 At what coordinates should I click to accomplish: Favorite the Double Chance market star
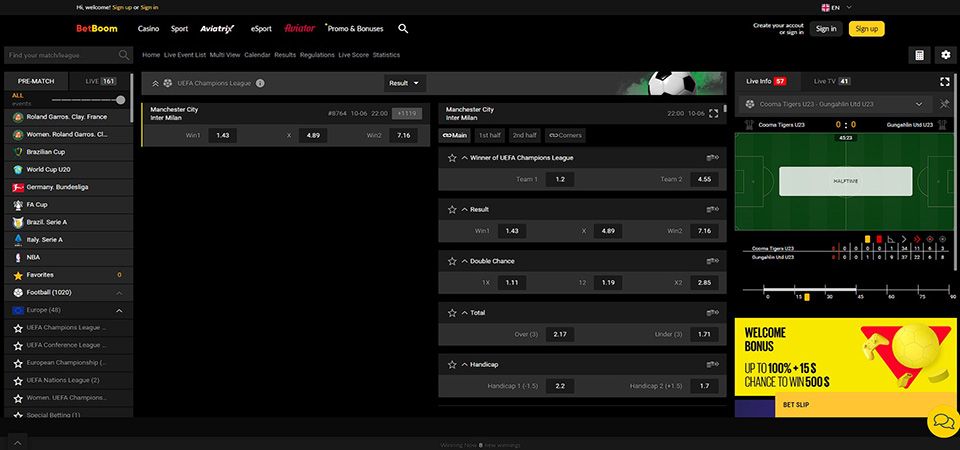click(452, 261)
